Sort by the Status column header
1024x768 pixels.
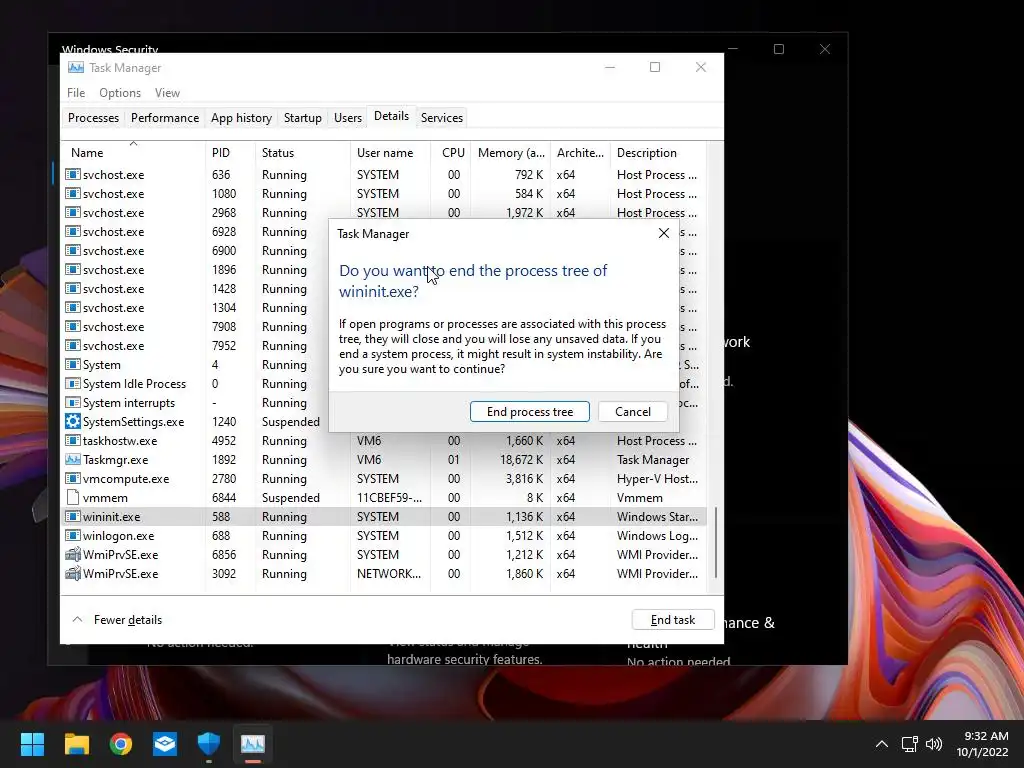point(302,153)
